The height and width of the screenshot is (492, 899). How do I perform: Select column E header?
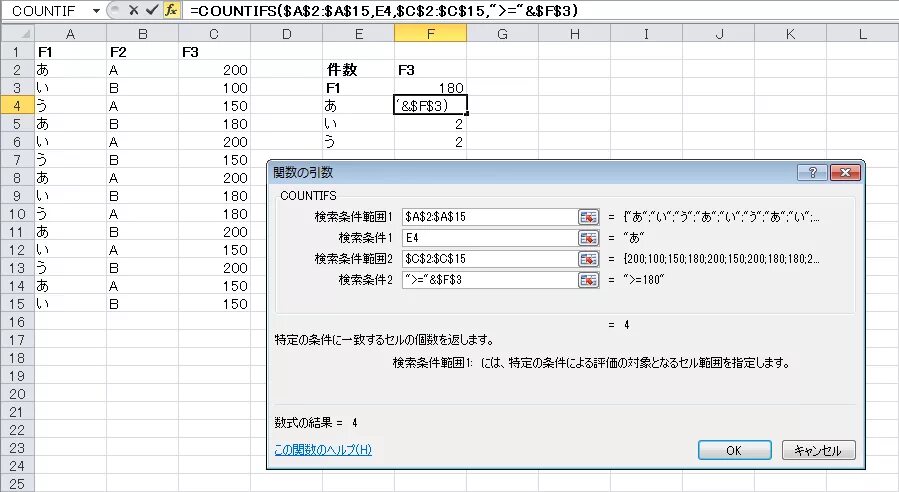click(358, 34)
